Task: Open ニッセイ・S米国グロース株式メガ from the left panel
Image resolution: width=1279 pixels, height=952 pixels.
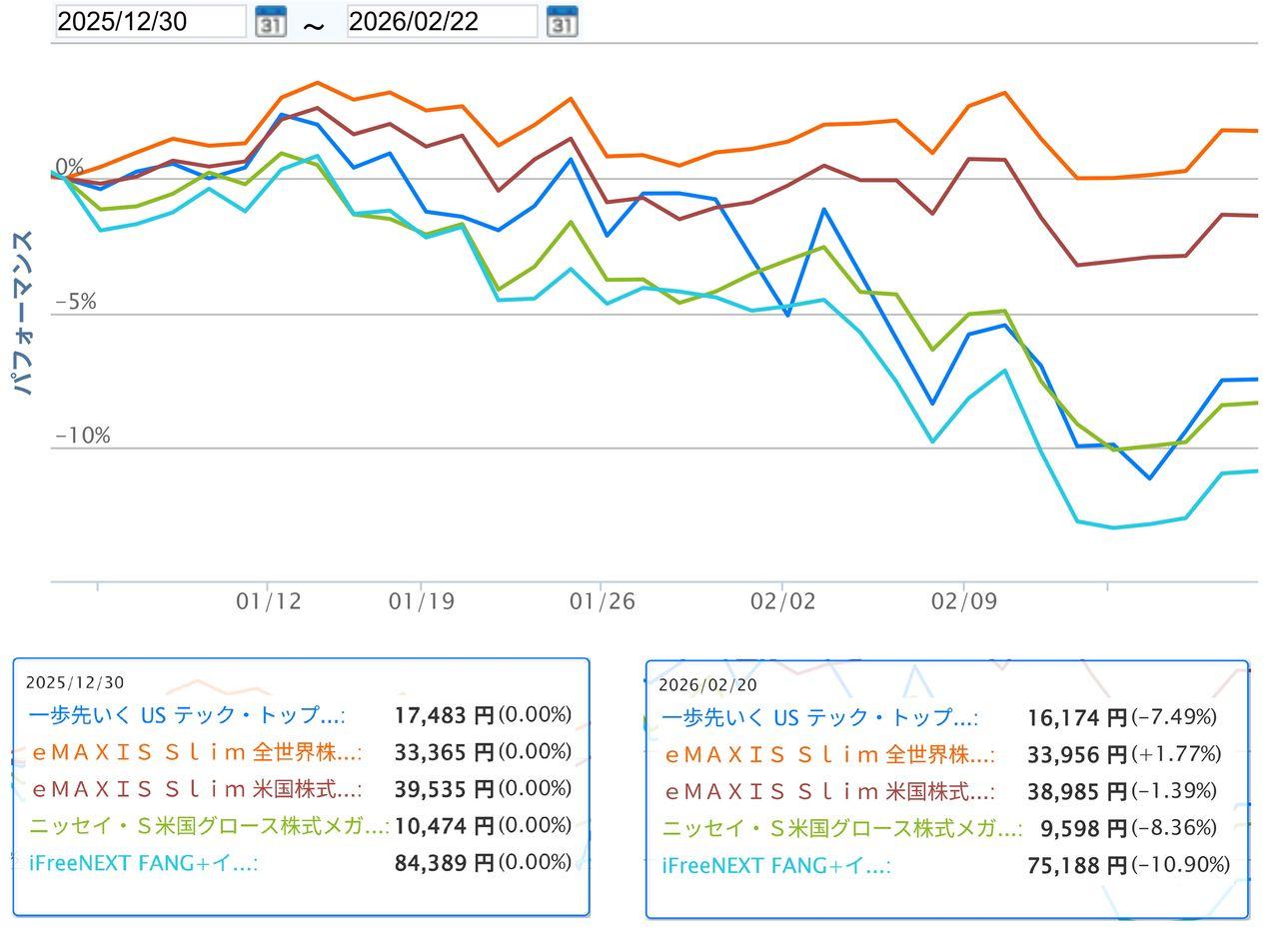Action: coord(205,826)
